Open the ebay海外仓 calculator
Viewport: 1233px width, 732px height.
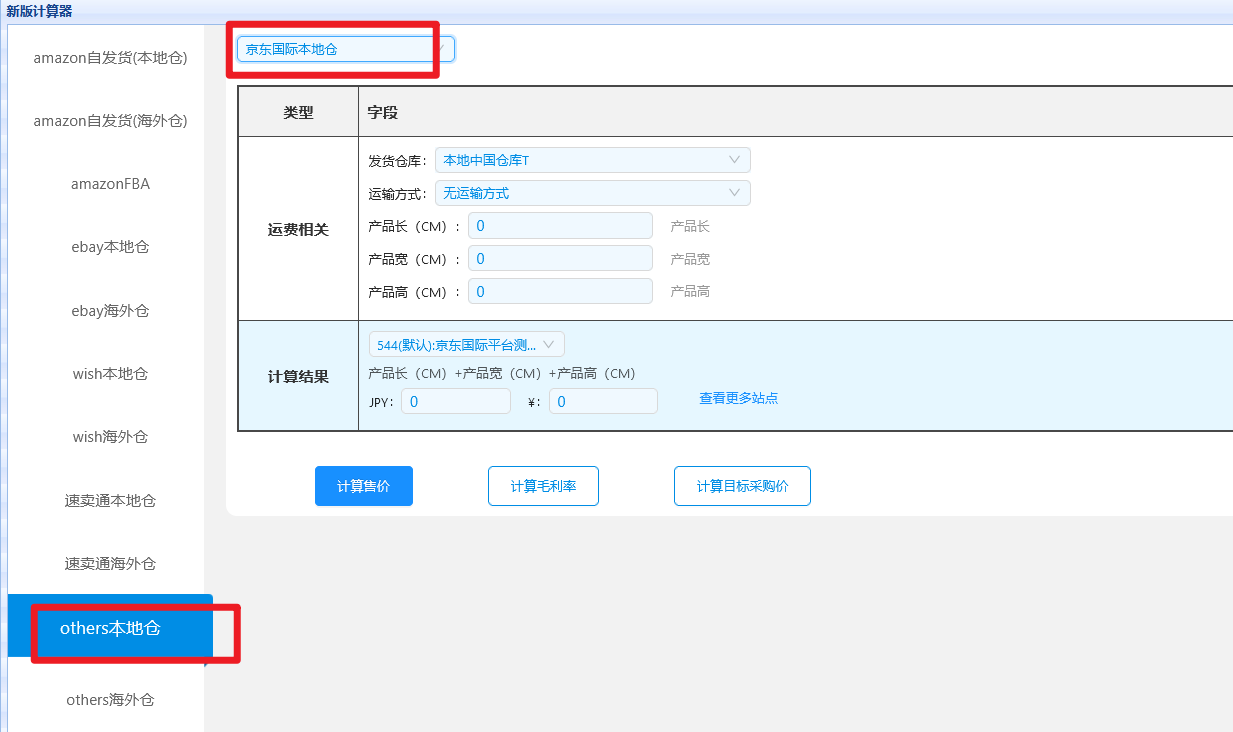[x=110, y=311]
